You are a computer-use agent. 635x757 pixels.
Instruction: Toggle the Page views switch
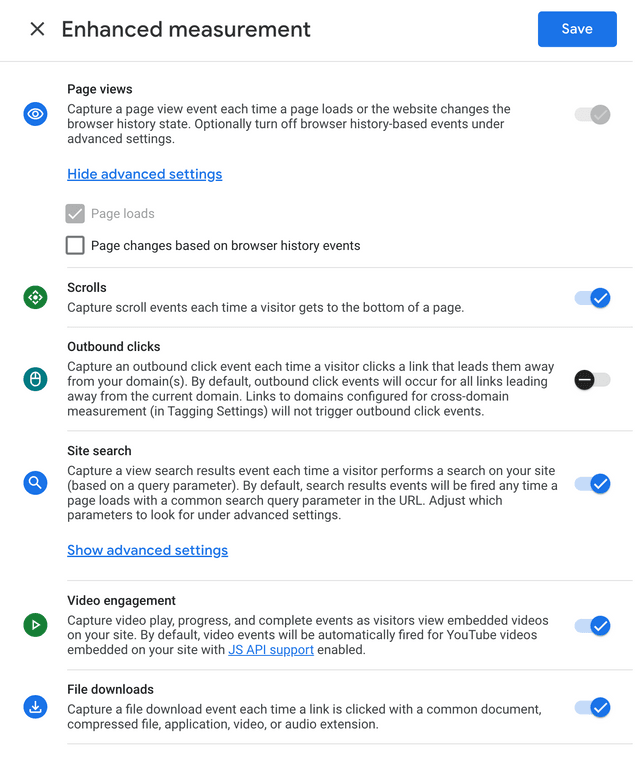tap(592, 114)
